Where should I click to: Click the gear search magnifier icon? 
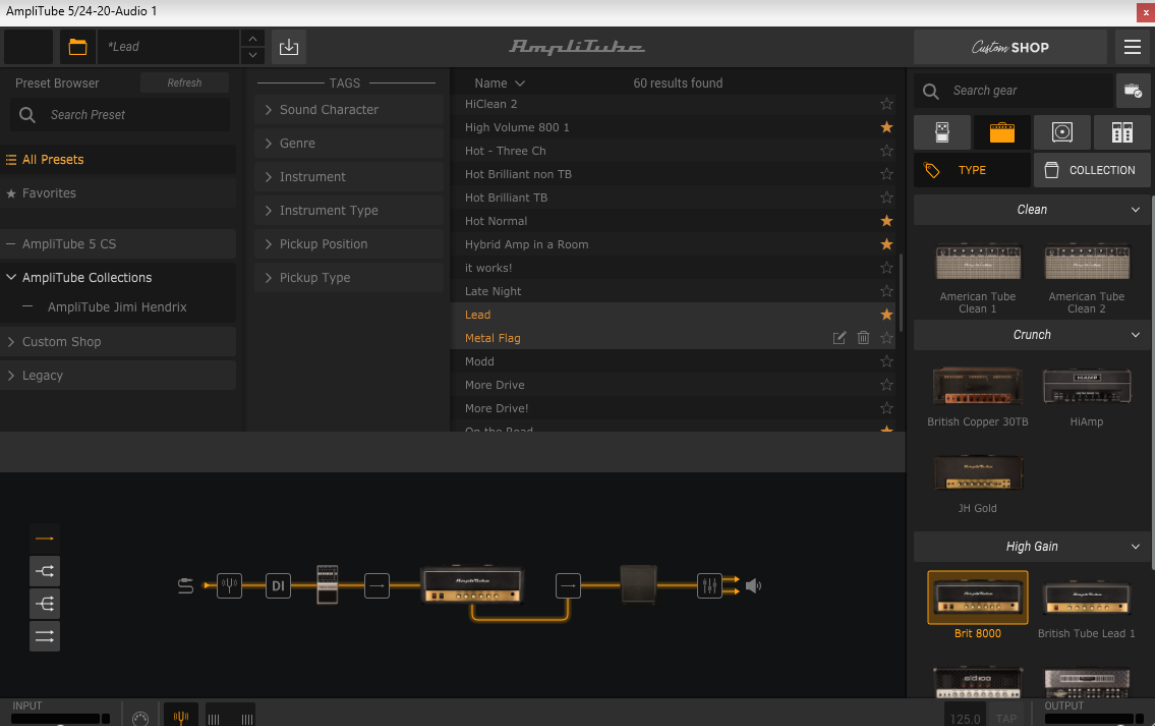(931, 91)
